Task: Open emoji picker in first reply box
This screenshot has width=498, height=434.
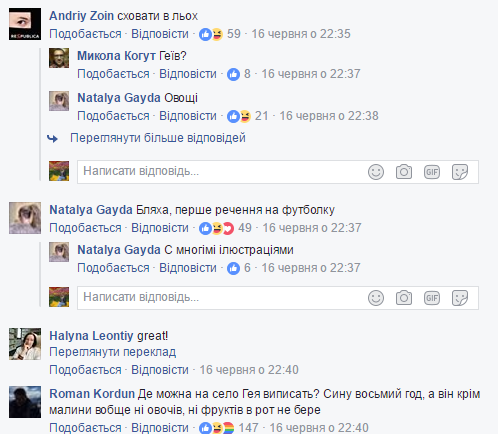Action: click(x=376, y=172)
